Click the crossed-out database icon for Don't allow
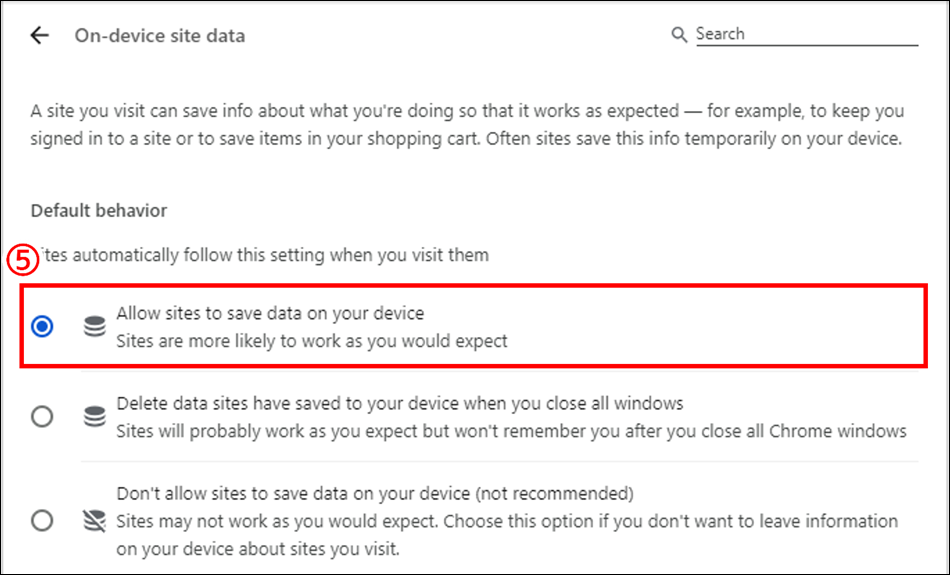Image resolution: width=950 pixels, height=575 pixels. 95,520
